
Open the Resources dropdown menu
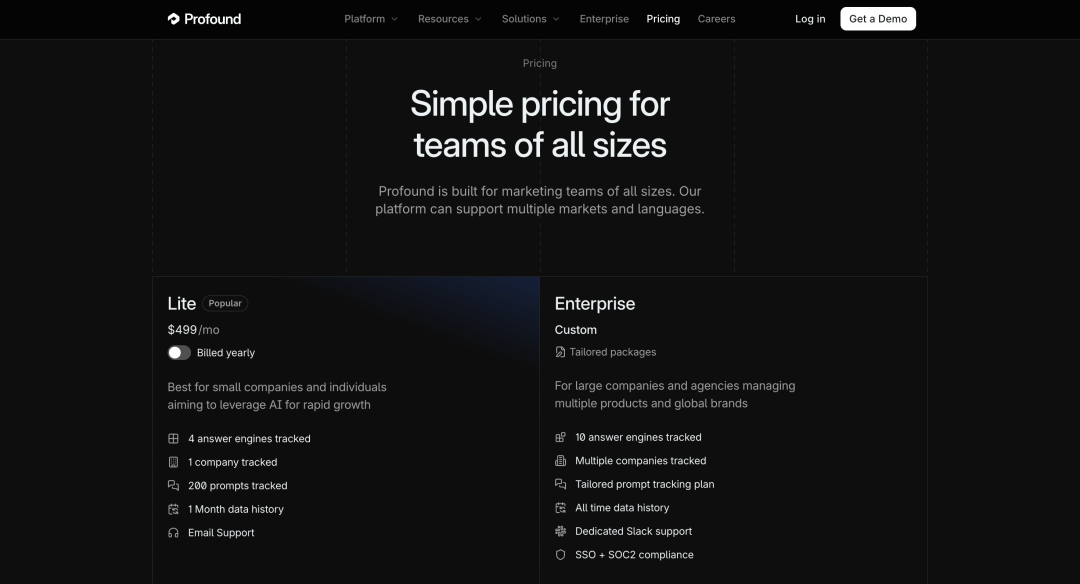449,19
